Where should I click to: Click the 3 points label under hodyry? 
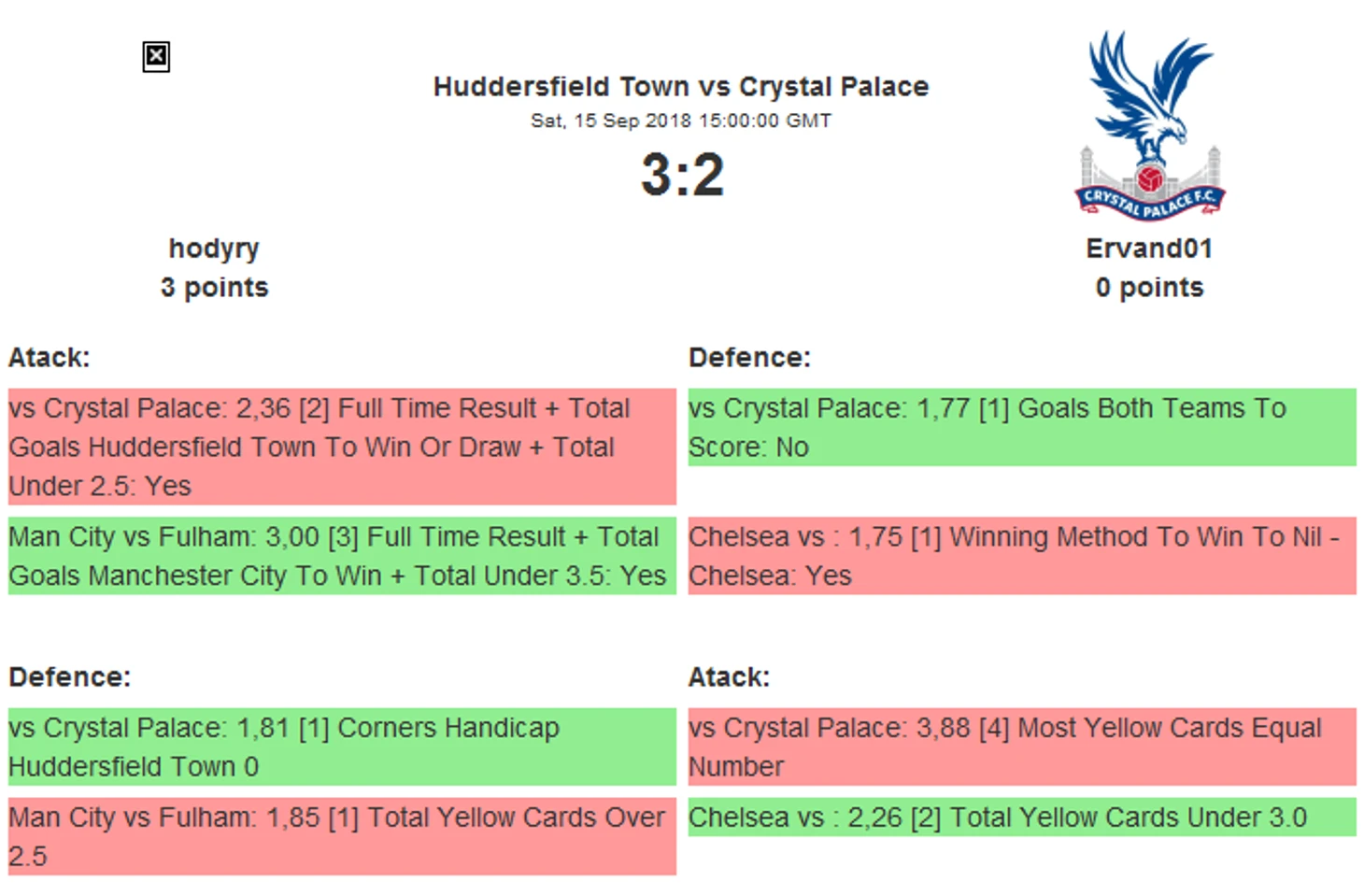pos(214,288)
